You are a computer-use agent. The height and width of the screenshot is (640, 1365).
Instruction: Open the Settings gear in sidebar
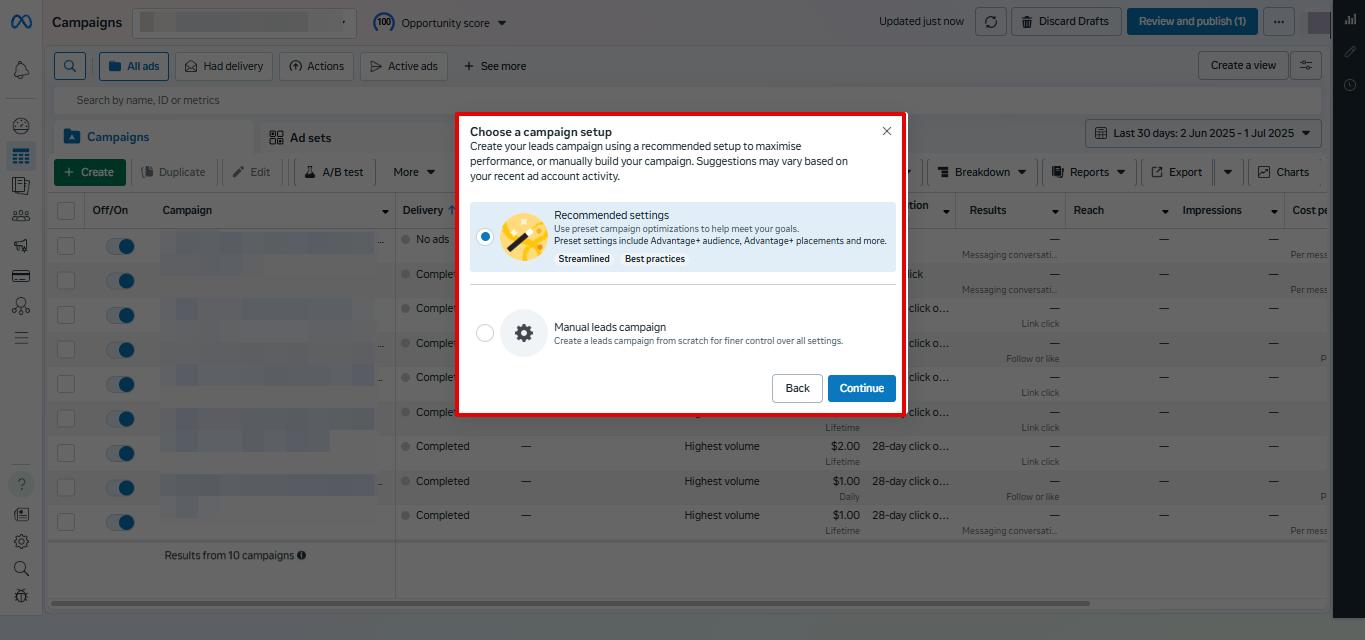(x=21, y=541)
